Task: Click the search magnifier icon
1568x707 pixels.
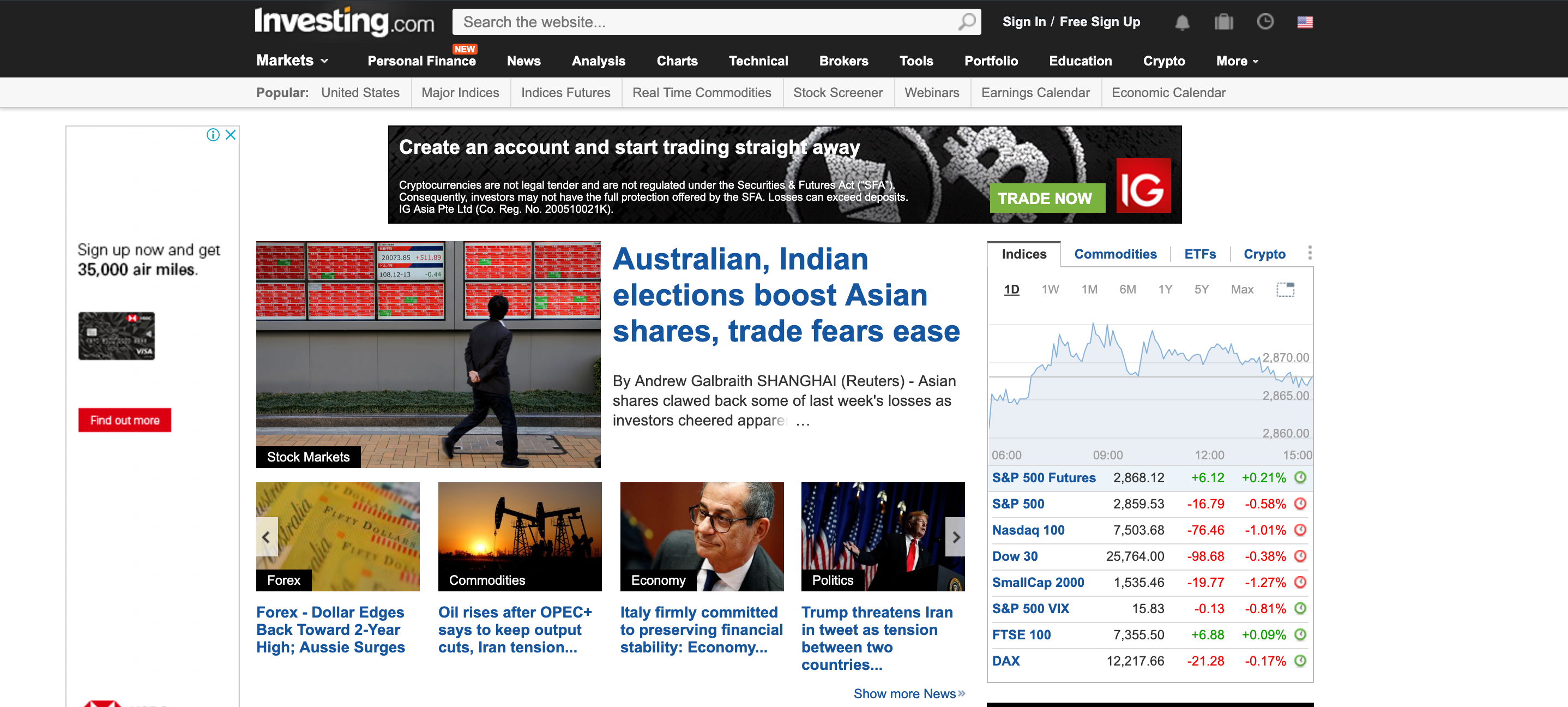Action: (966, 22)
